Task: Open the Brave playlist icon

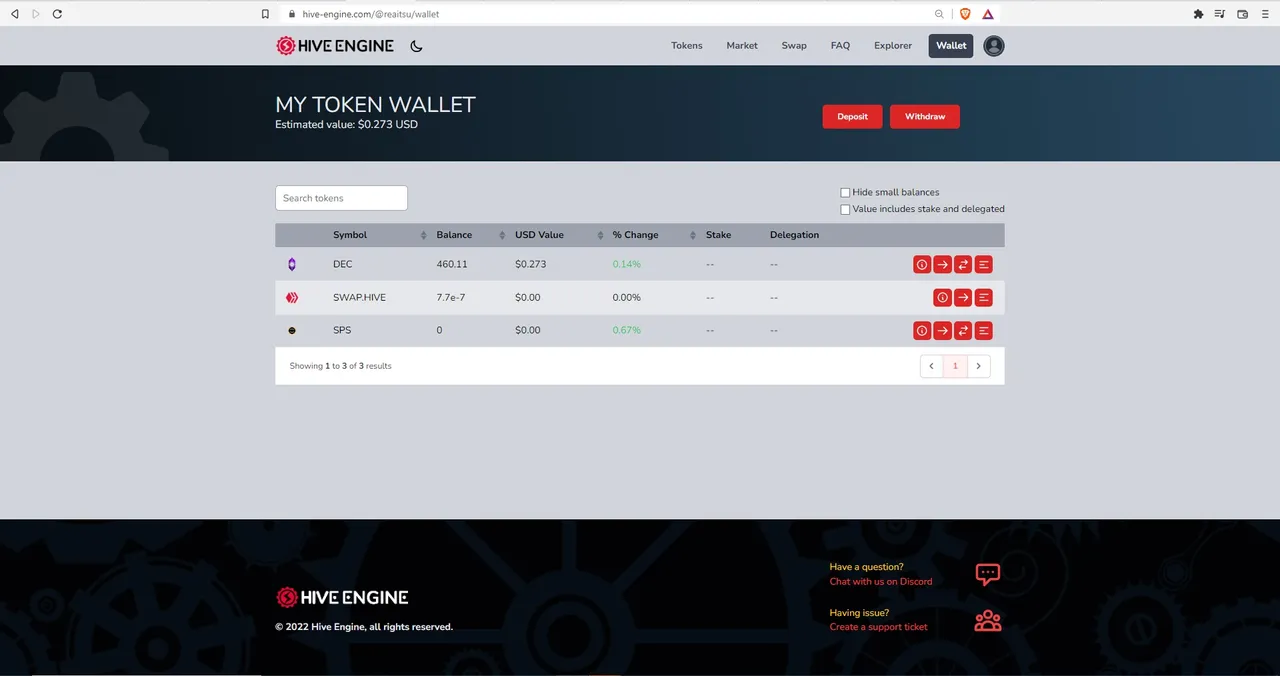Action: click(1220, 14)
